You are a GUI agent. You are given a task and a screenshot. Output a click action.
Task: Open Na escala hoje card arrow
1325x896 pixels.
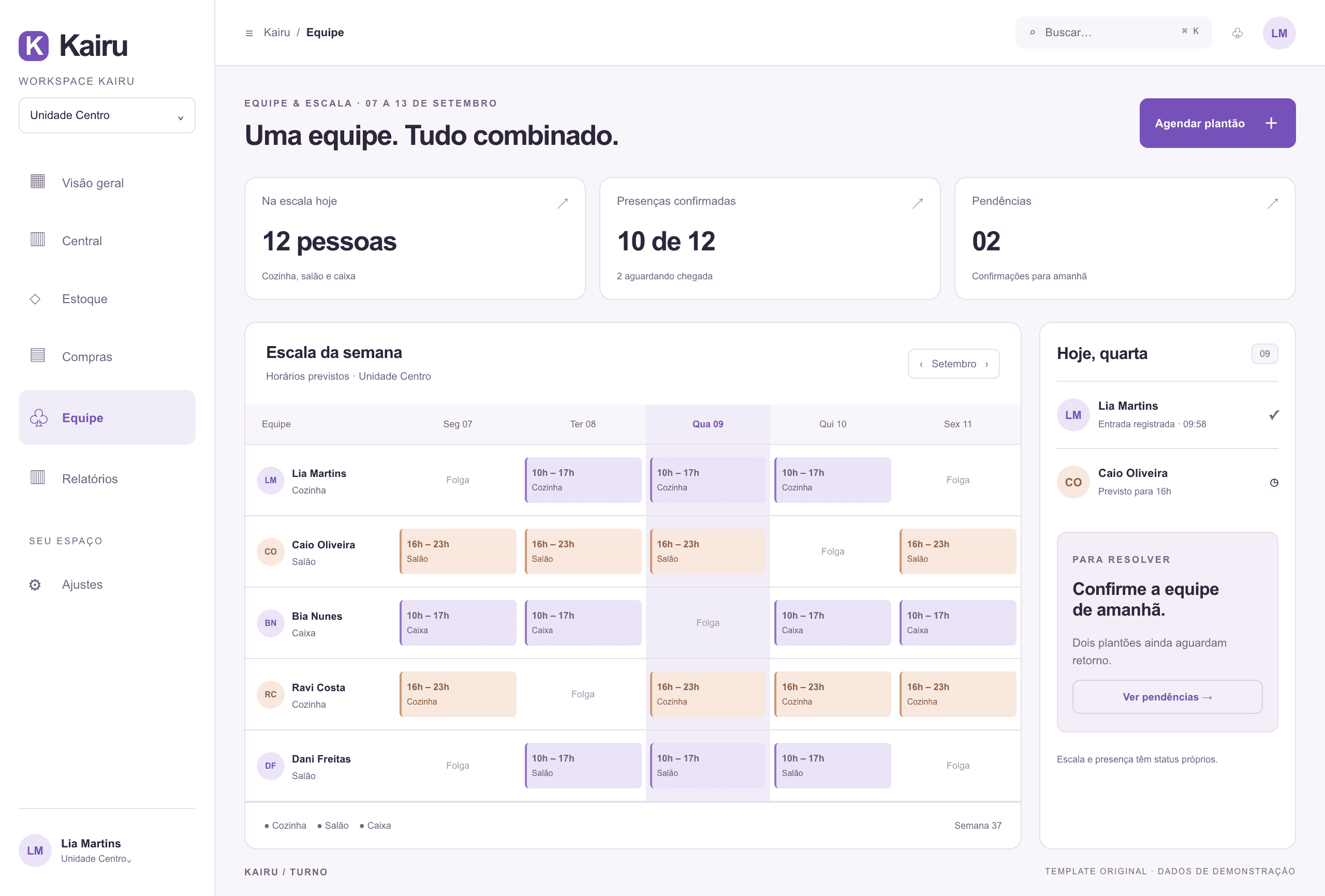pyautogui.click(x=562, y=203)
